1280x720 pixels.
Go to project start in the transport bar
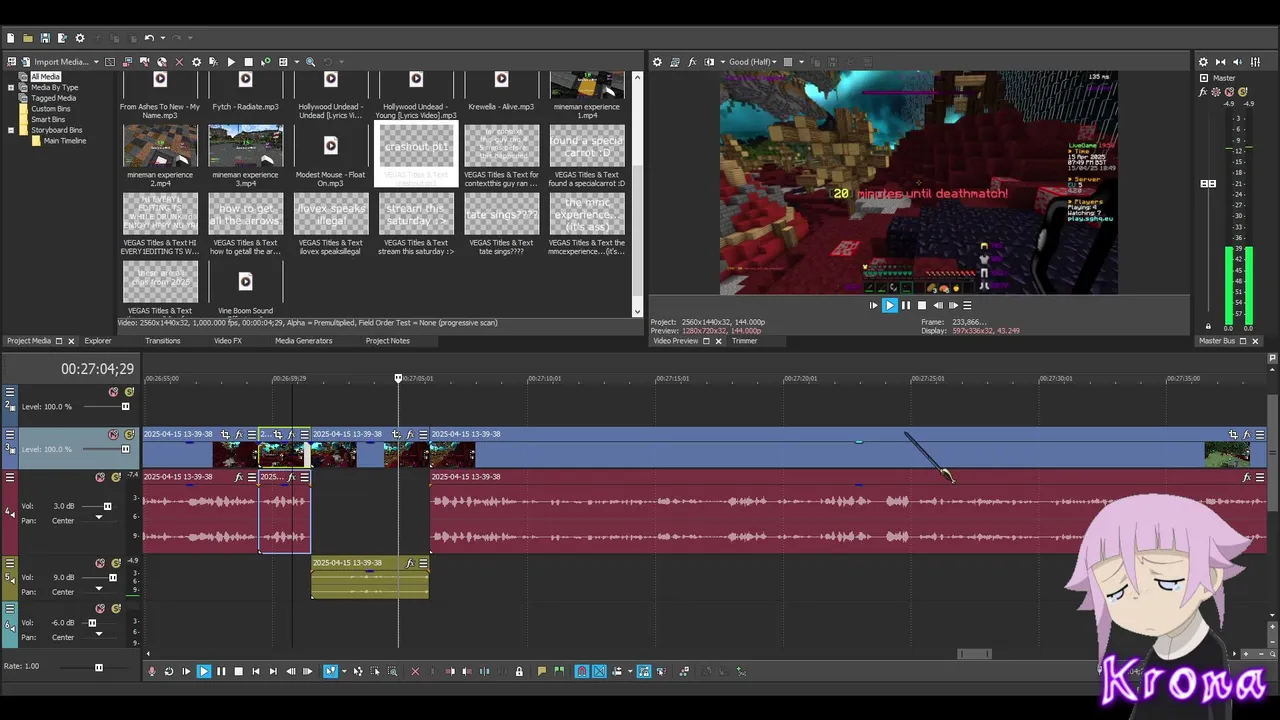256,672
